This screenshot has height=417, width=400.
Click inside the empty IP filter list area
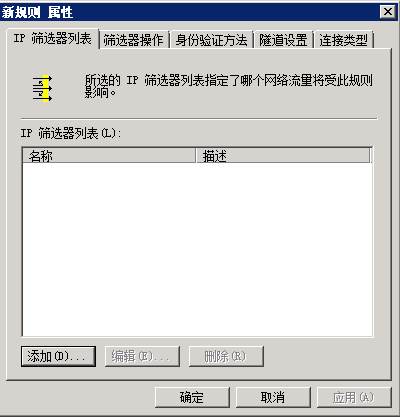(197, 249)
